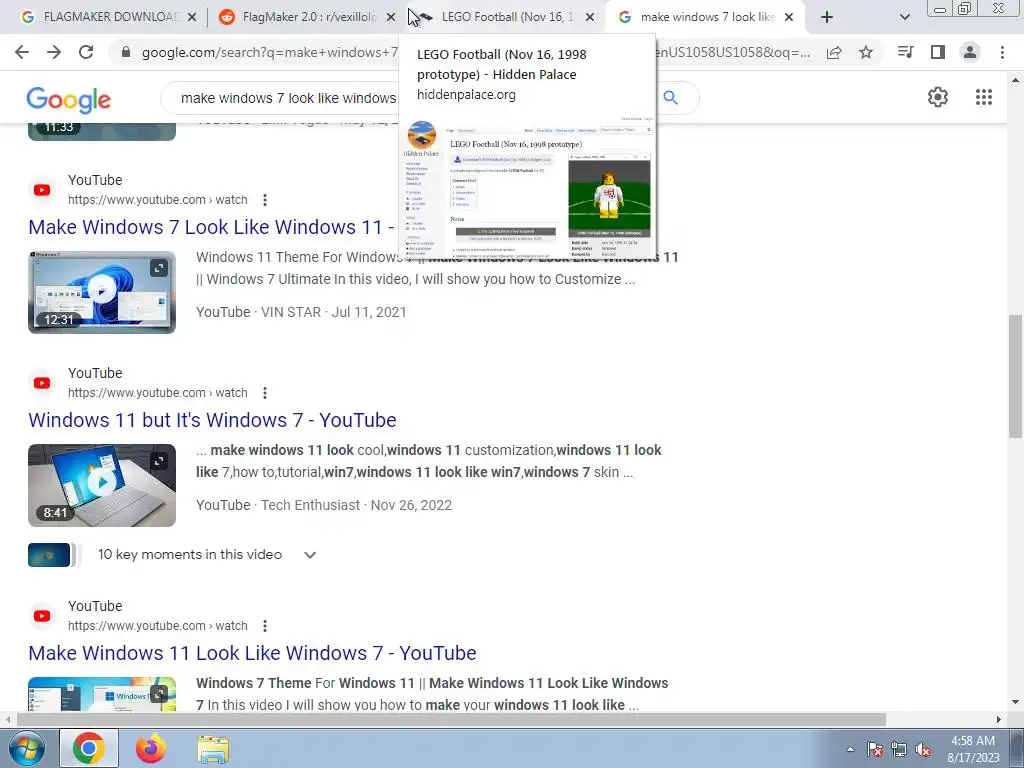Open Google quick settings gear
Screen dimensions: 1024x768
(938, 97)
